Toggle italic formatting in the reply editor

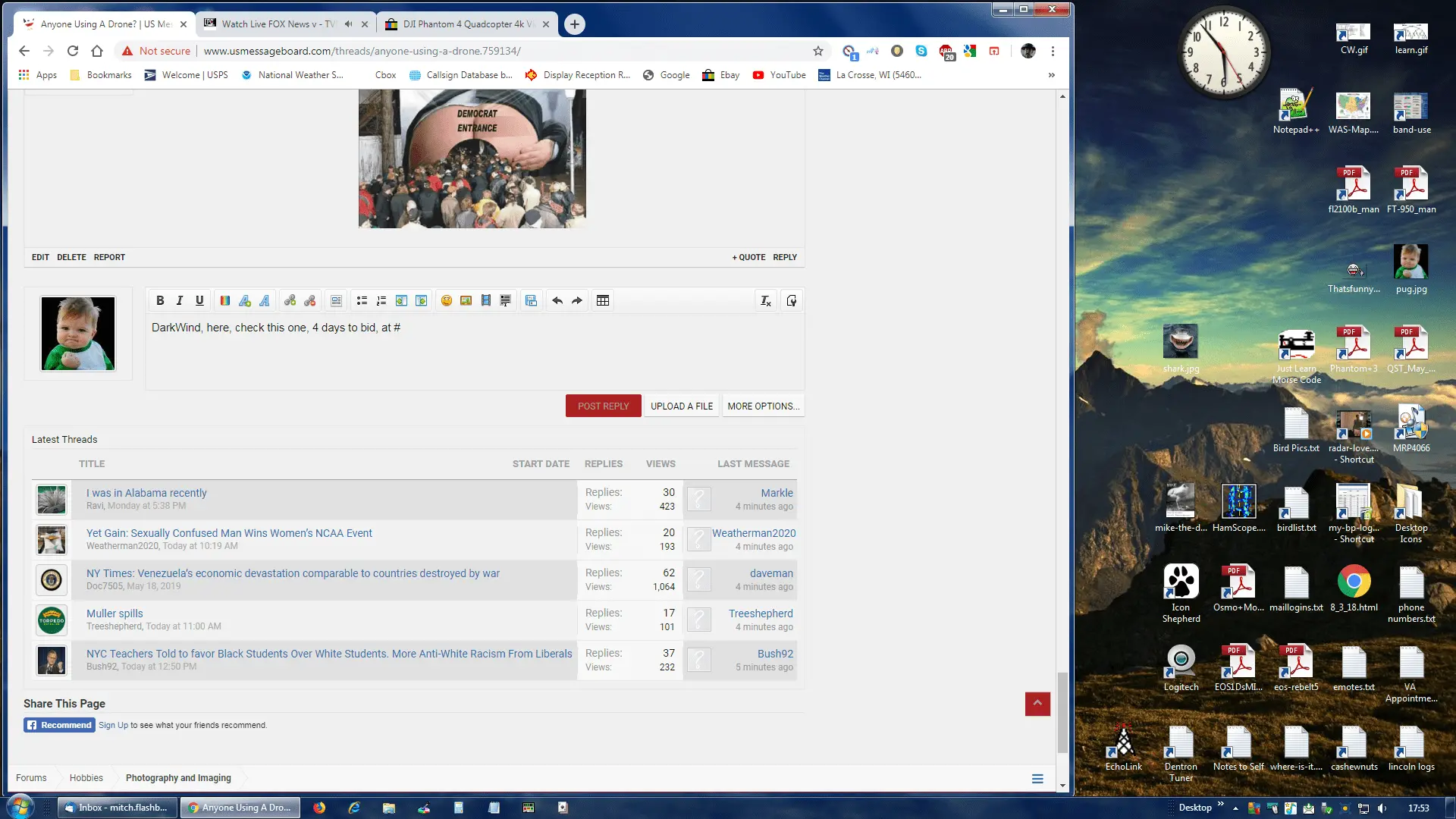(x=180, y=301)
